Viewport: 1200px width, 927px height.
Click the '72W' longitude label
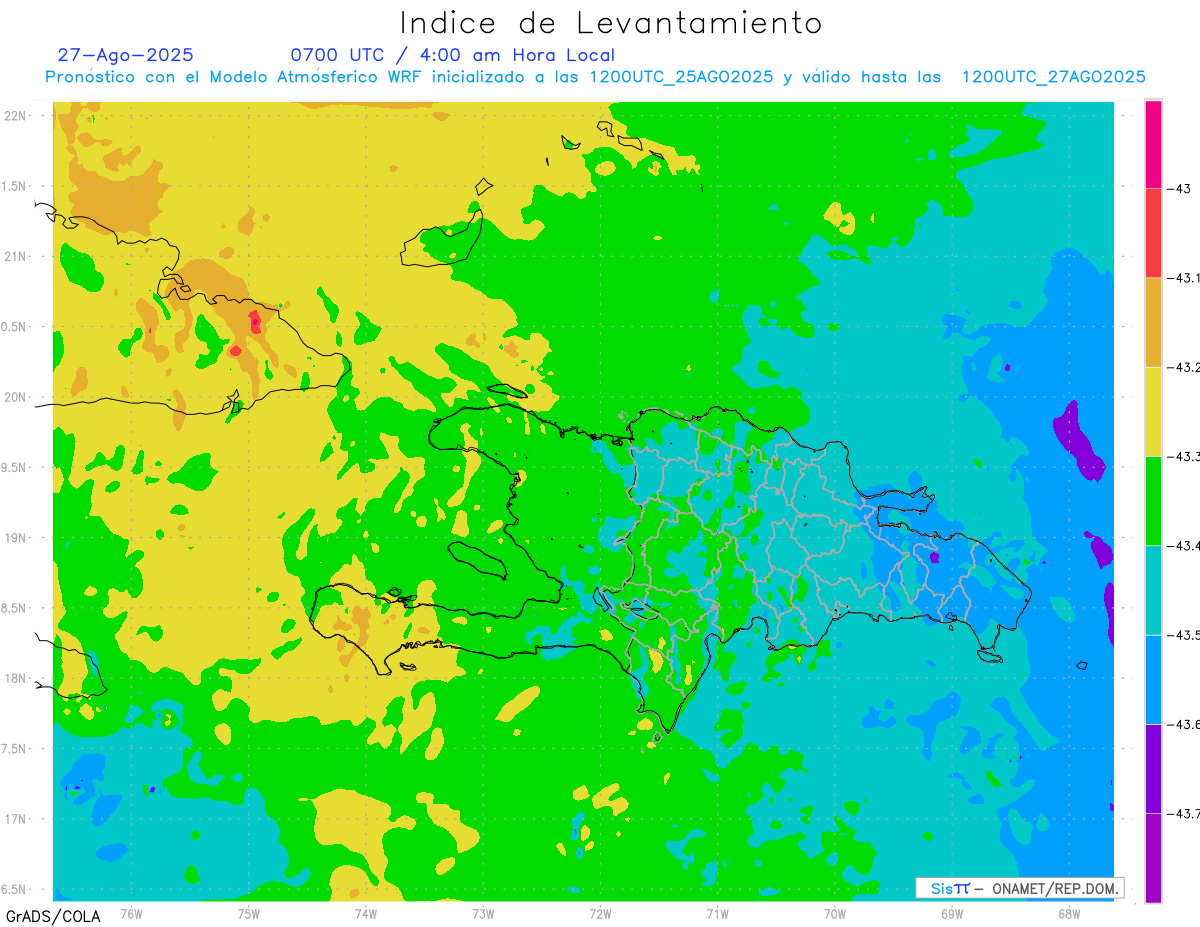tap(600, 912)
